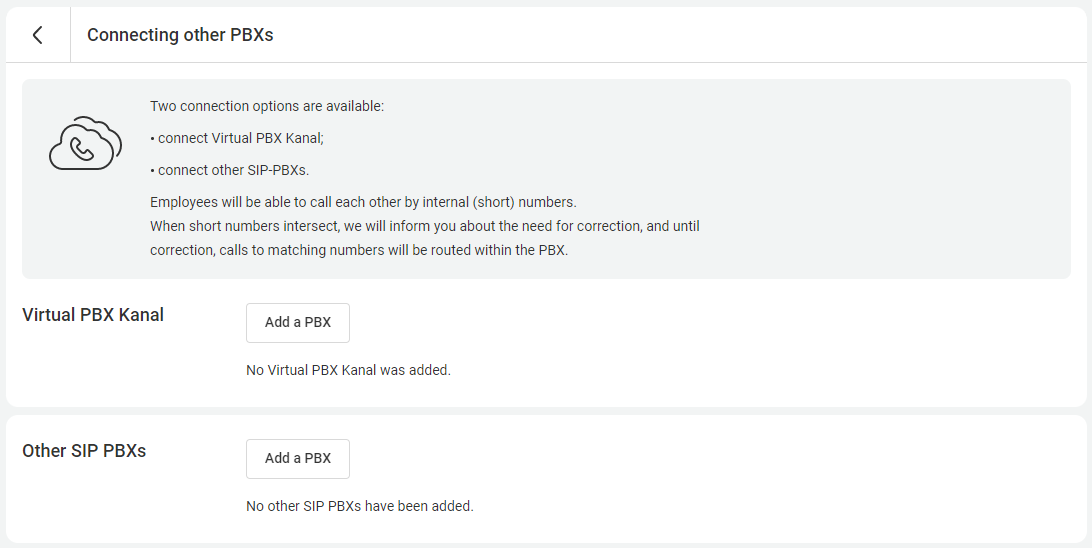Click "No other SIP PBXs have been added" message
This screenshot has width=1092, height=548.
[359, 506]
